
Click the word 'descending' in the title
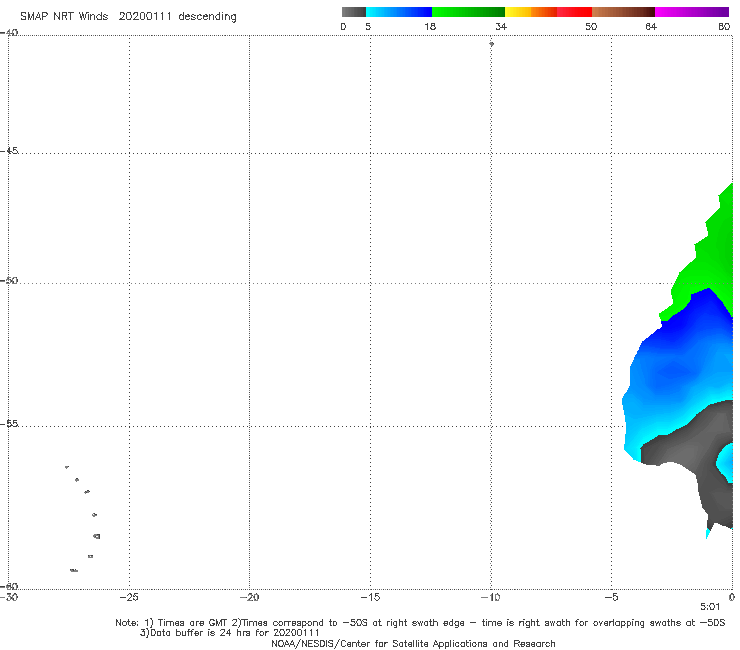(x=207, y=17)
